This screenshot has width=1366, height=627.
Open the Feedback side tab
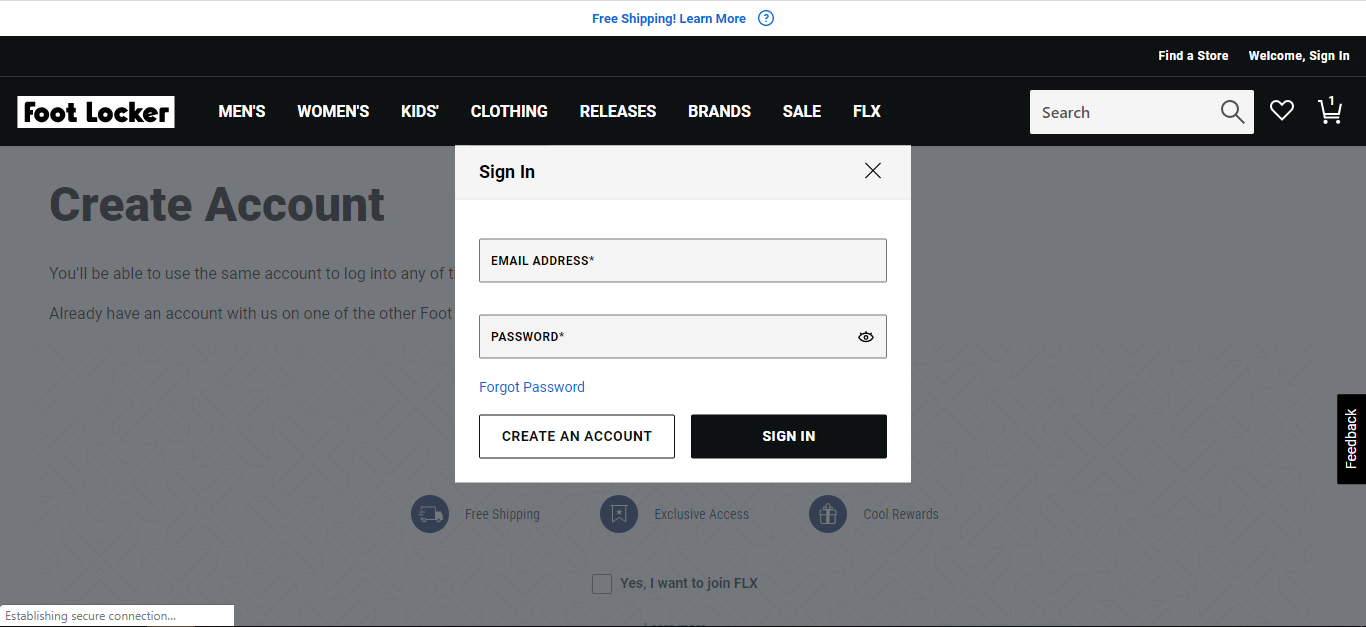coord(1351,439)
